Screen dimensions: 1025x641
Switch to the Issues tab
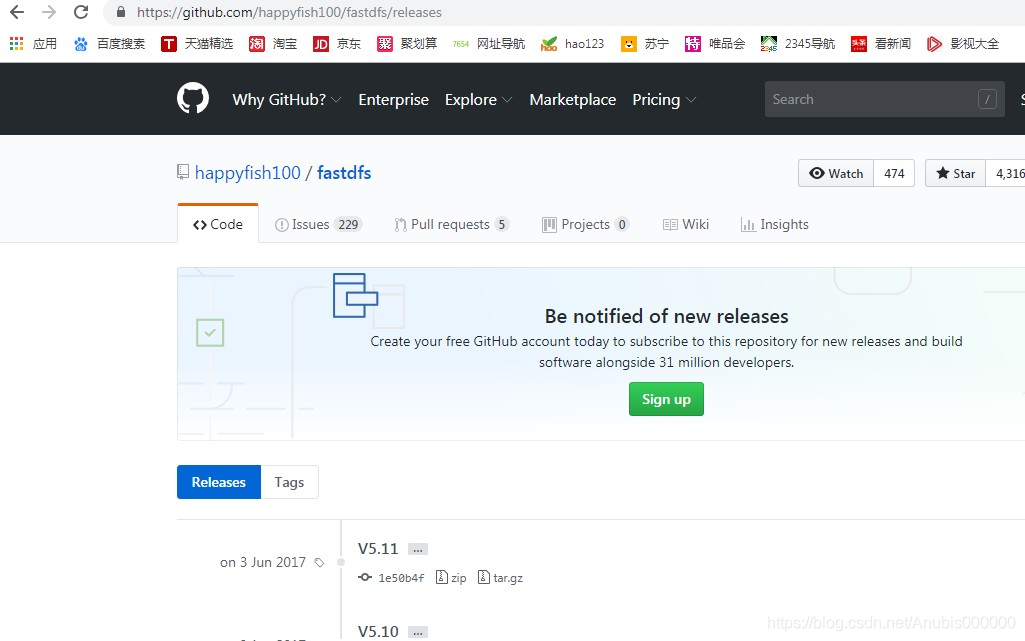318,224
